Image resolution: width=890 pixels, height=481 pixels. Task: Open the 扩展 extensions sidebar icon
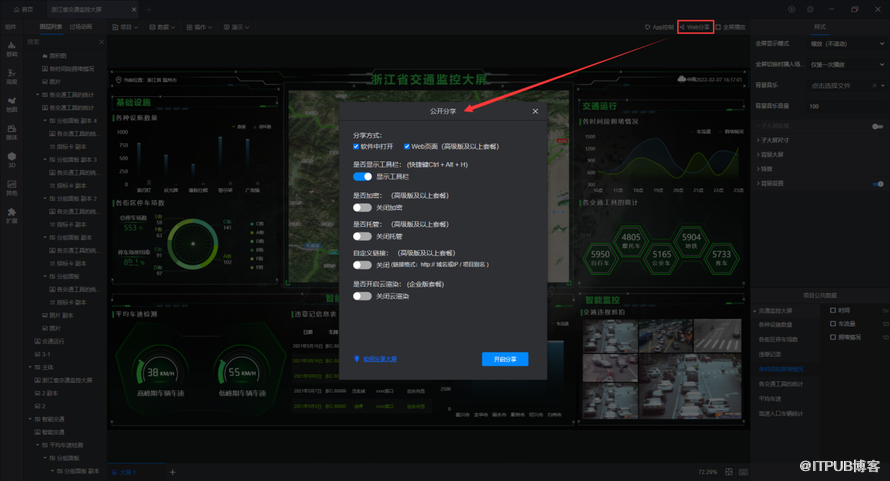[x=12, y=214]
